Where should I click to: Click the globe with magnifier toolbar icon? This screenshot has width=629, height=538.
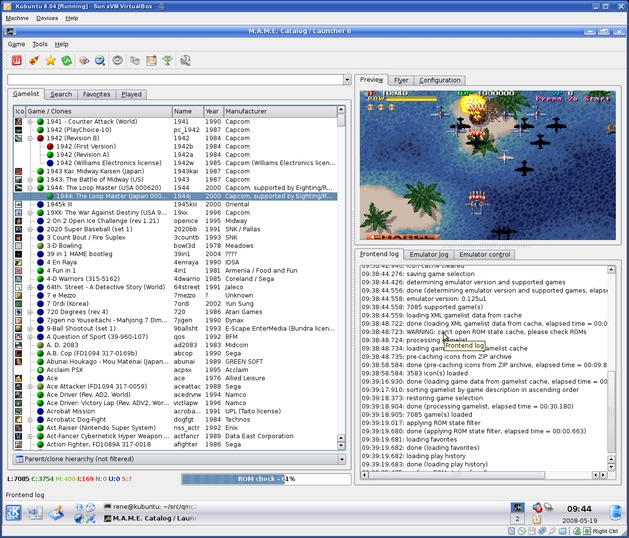[100, 61]
